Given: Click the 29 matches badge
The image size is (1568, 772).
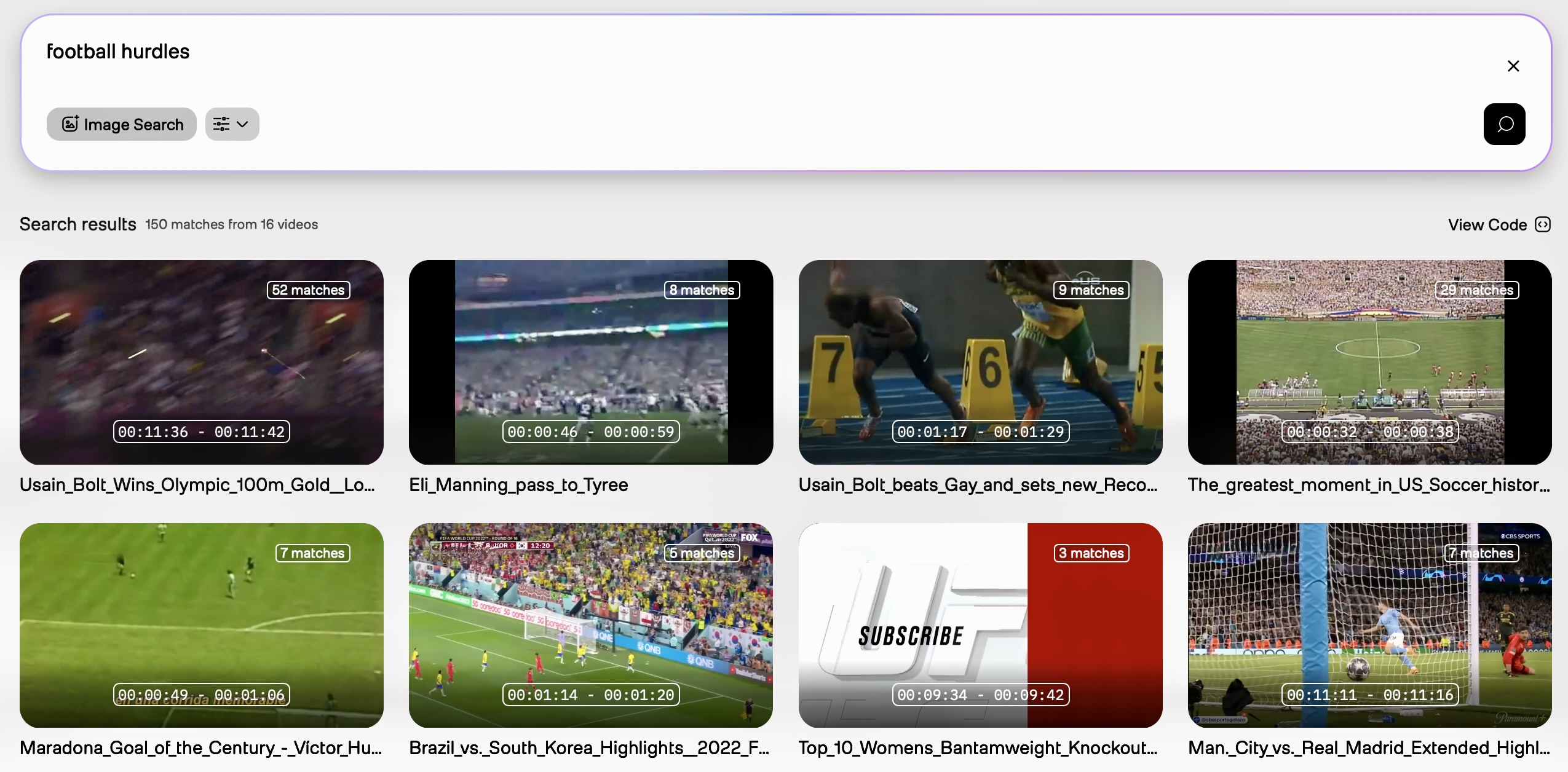Looking at the screenshot, I should [x=1476, y=290].
